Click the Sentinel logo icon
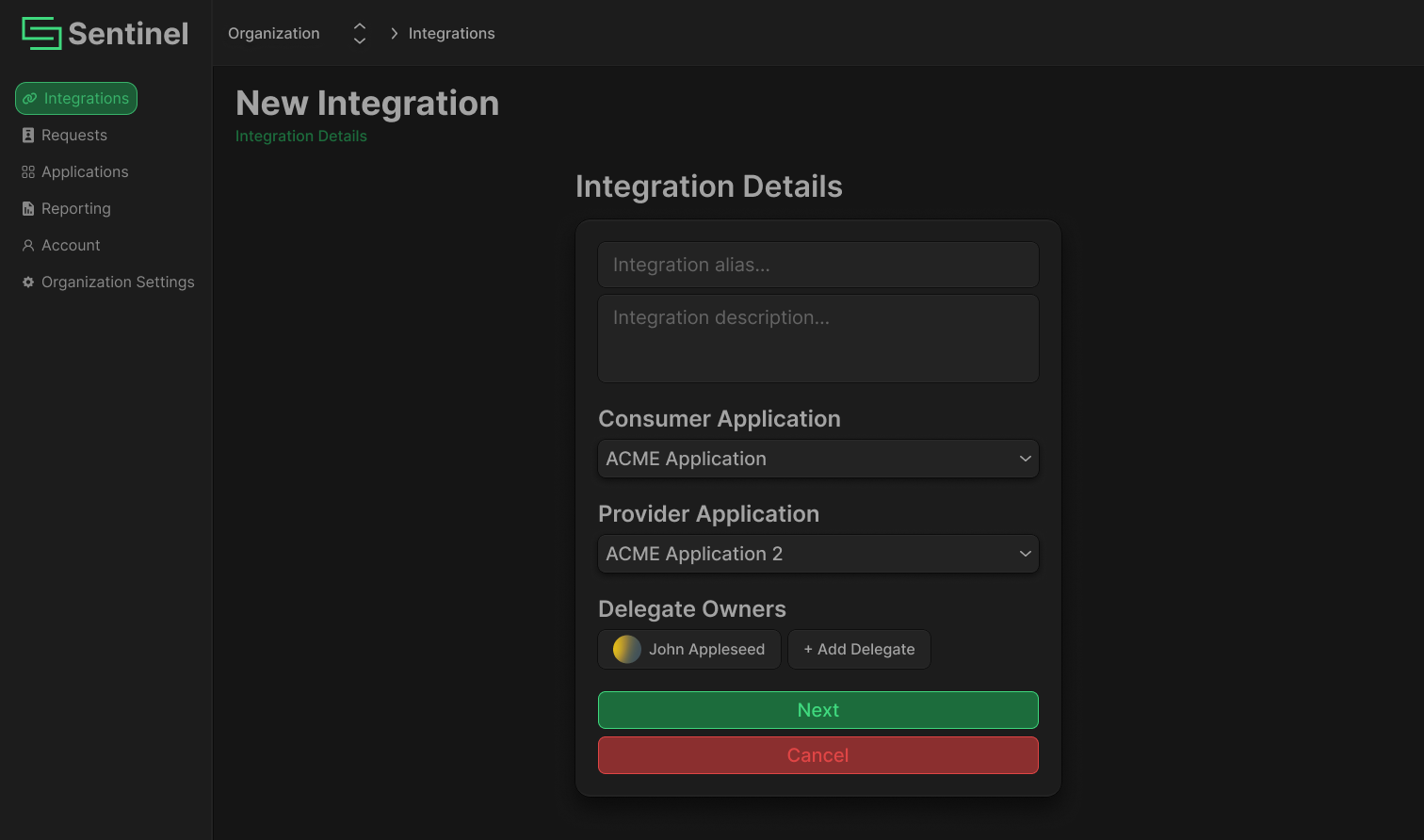Image resolution: width=1424 pixels, height=840 pixels. pos(41,33)
